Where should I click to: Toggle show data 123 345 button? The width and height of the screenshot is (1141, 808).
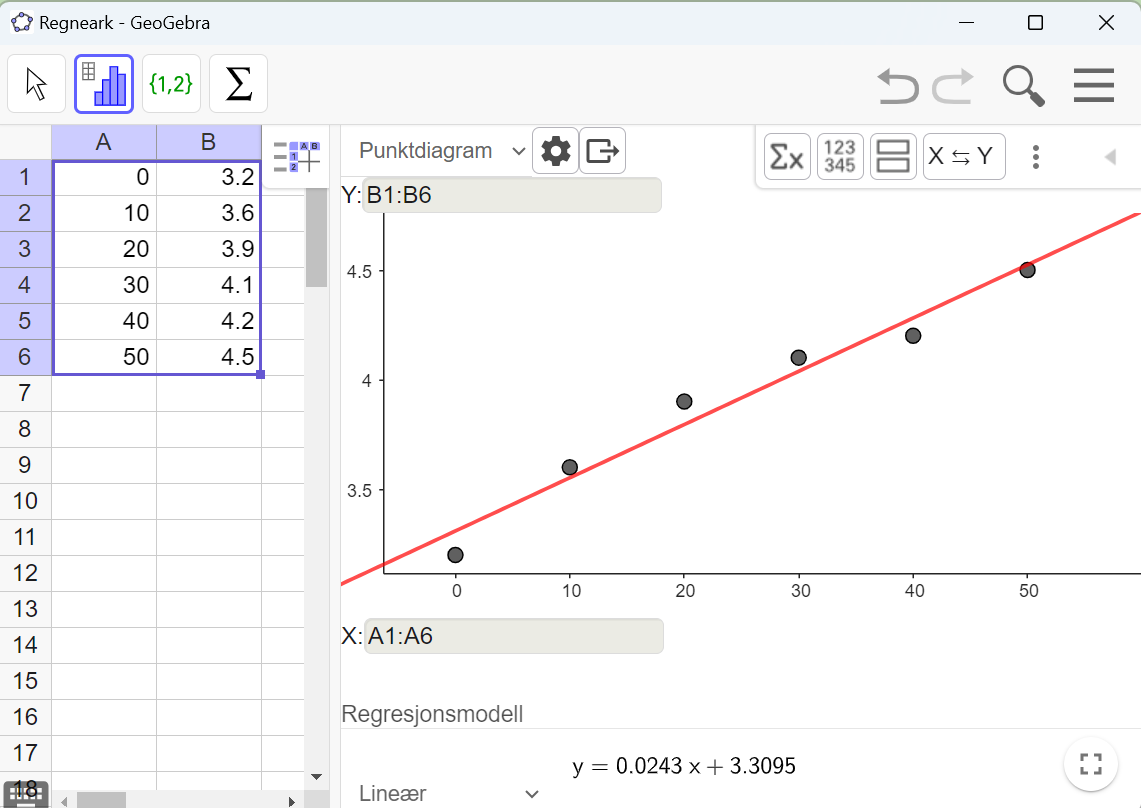pos(840,157)
